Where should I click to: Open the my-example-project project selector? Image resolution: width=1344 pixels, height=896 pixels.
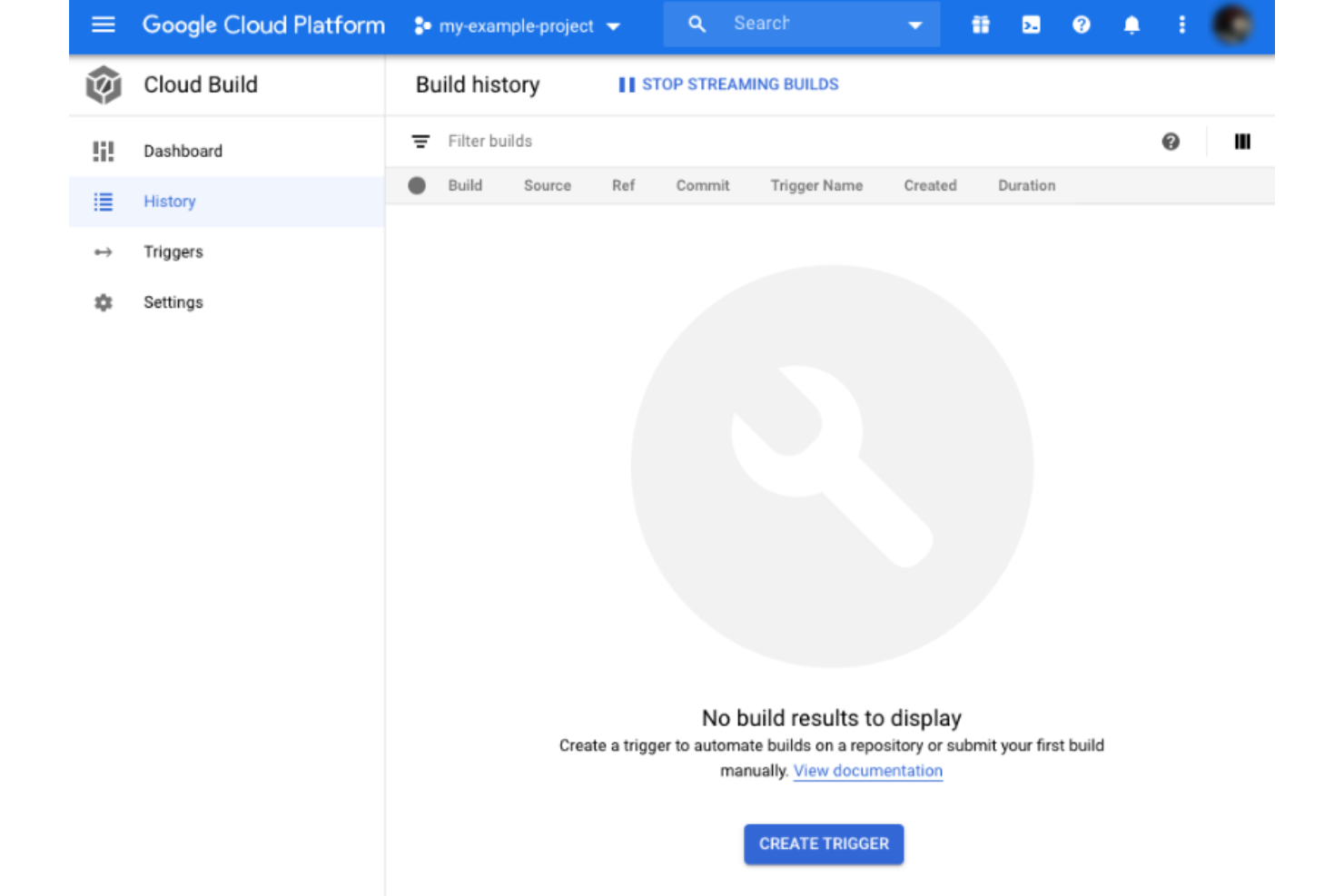click(517, 26)
